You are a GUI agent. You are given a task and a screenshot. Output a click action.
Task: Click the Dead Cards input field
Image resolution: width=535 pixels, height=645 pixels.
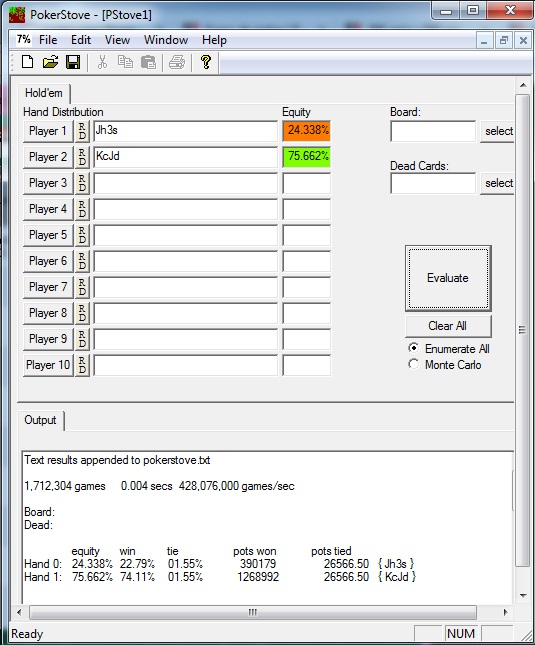click(433, 183)
